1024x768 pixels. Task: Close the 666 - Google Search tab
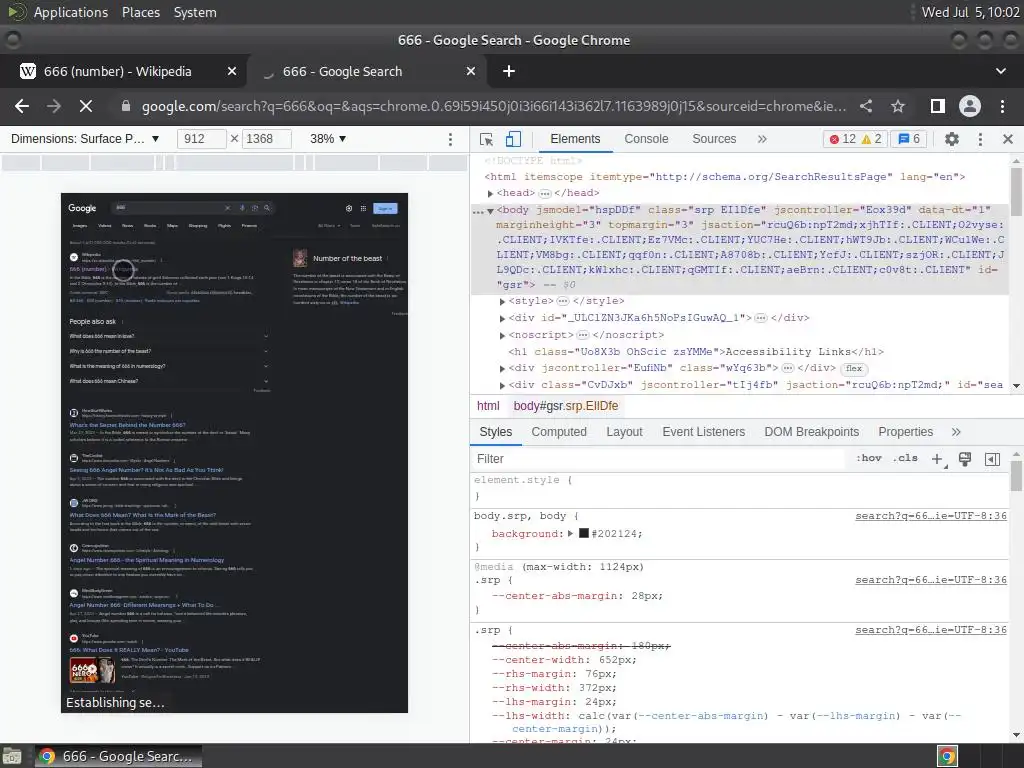(471, 71)
